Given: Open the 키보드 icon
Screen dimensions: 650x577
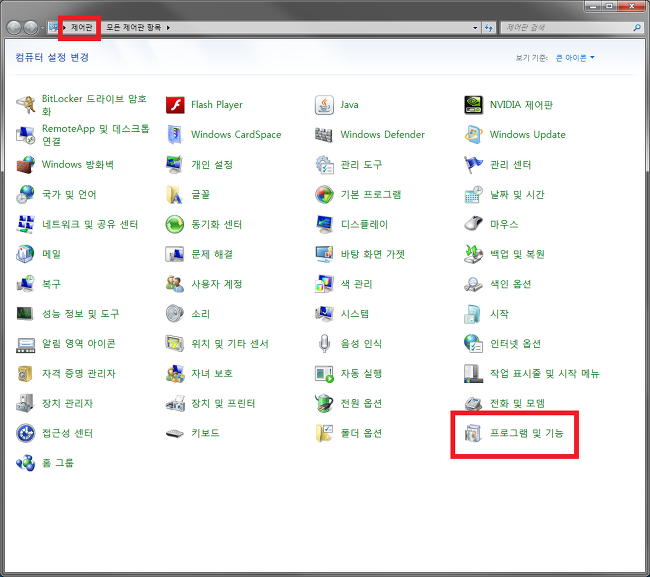Looking at the screenshot, I should pos(175,433).
